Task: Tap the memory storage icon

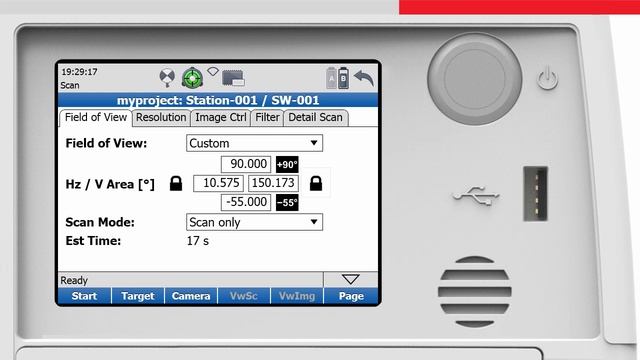Action: [x=233, y=78]
